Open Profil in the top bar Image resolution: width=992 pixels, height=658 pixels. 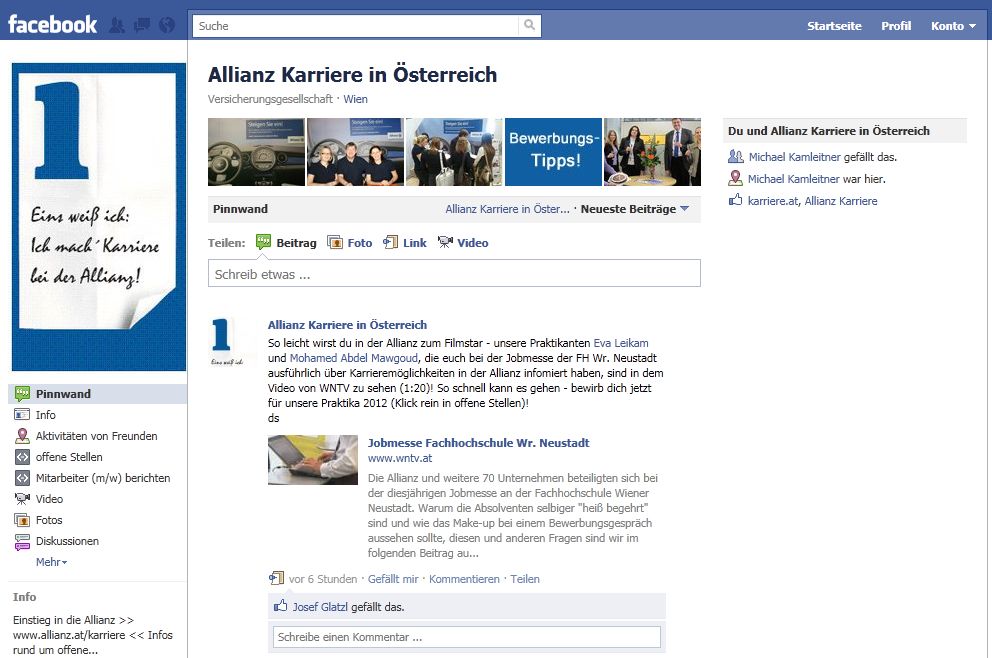pyautogui.click(x=896, y=26)
